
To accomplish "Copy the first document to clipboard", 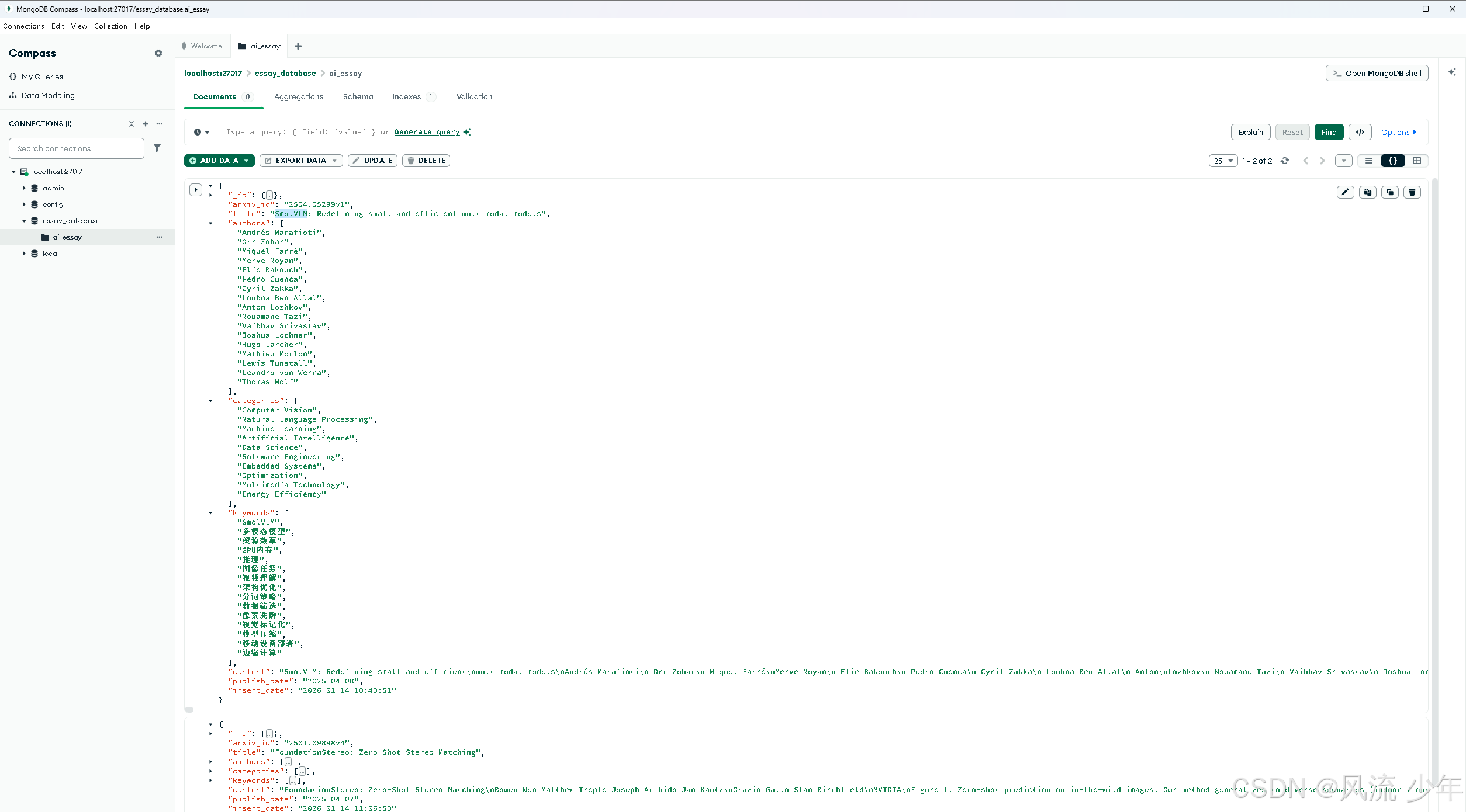I will point(1367,192).
